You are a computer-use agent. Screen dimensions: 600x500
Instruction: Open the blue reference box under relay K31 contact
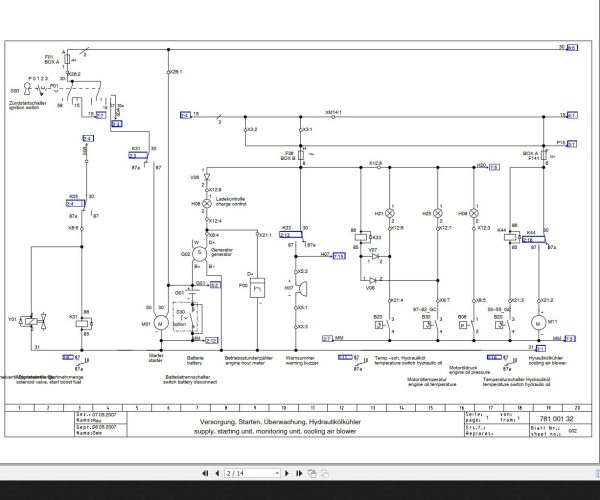138,155
